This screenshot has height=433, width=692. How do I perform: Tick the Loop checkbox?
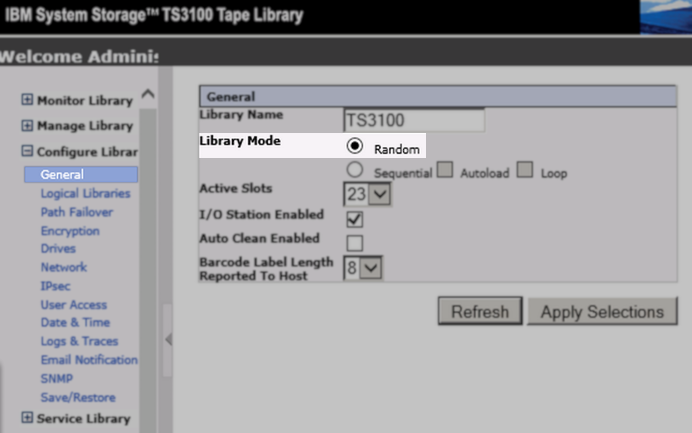(525, 169)
